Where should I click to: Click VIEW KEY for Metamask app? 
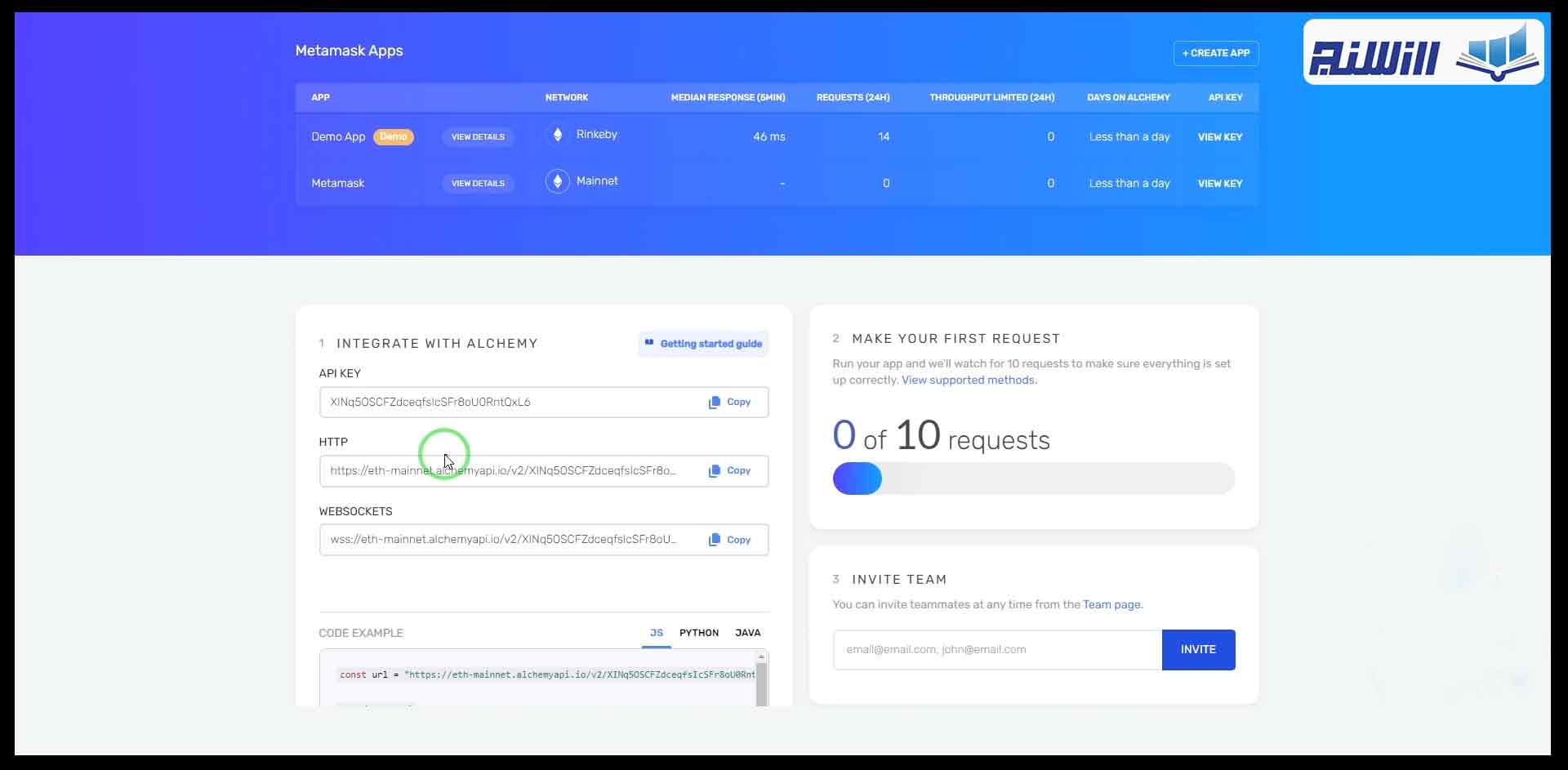1220,184
